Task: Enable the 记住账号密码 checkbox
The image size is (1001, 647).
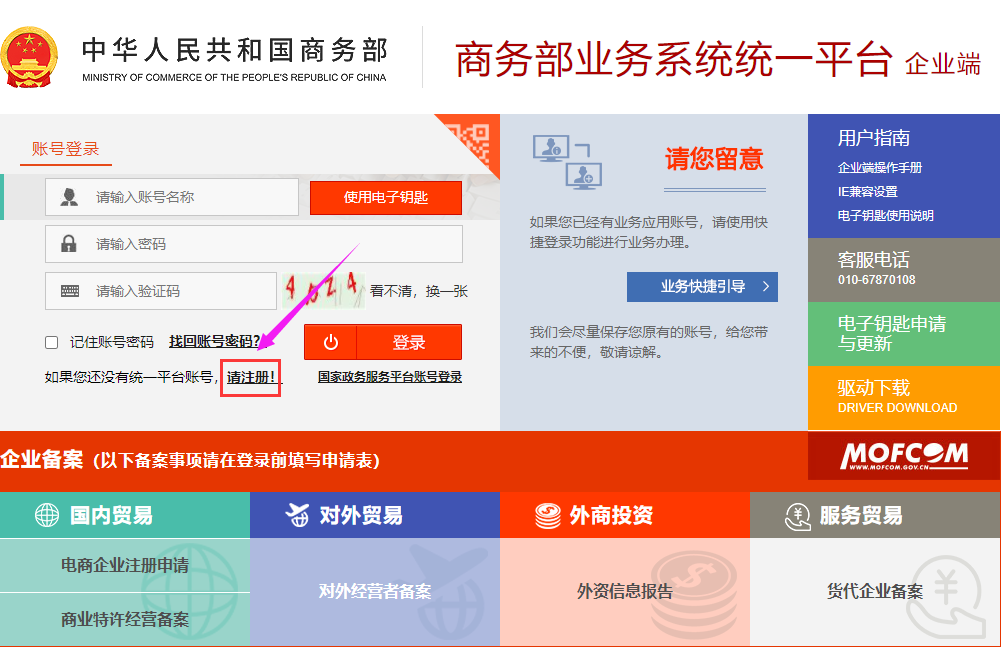Action: coord(50,341)
